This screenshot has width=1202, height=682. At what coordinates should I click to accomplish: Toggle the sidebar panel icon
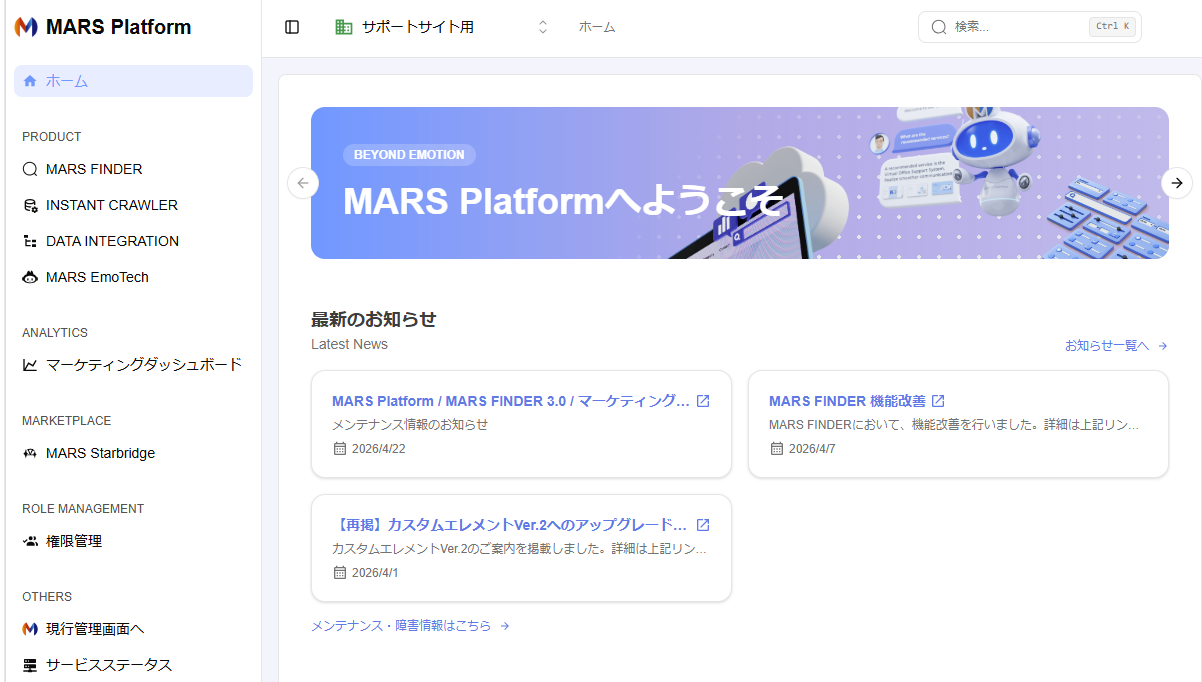tap(292, 27)
